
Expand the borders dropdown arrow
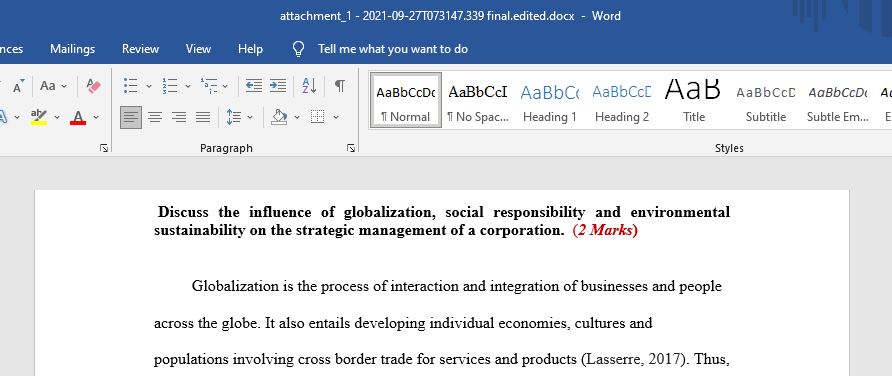click(x=336, y=117)
